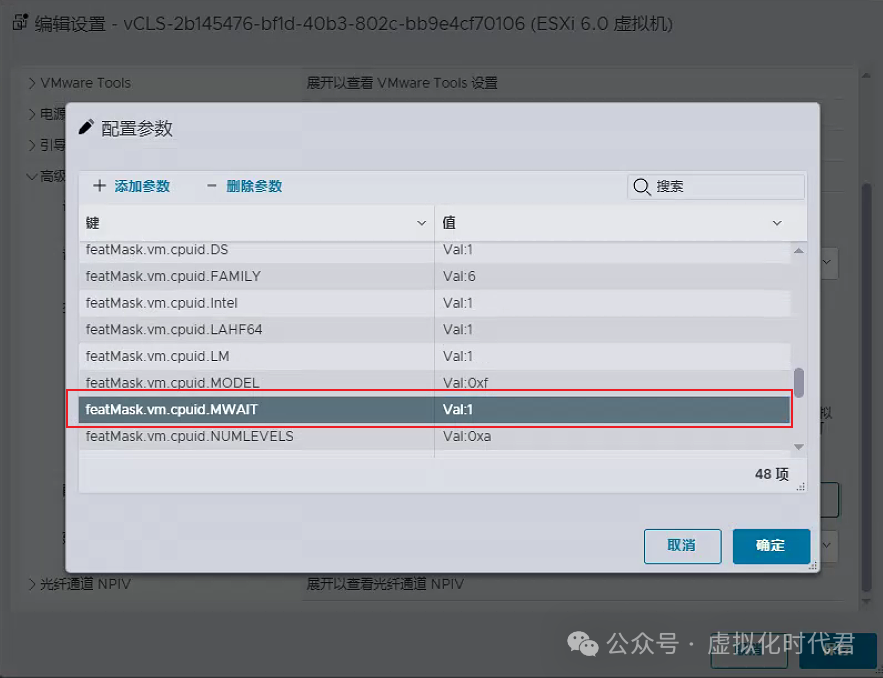Image resolution: width=883 pixels, height=678 pixels.
Task: Expand the 光纤通道 NPIV section
Action: pyautogui.click(x=32, y=584)
